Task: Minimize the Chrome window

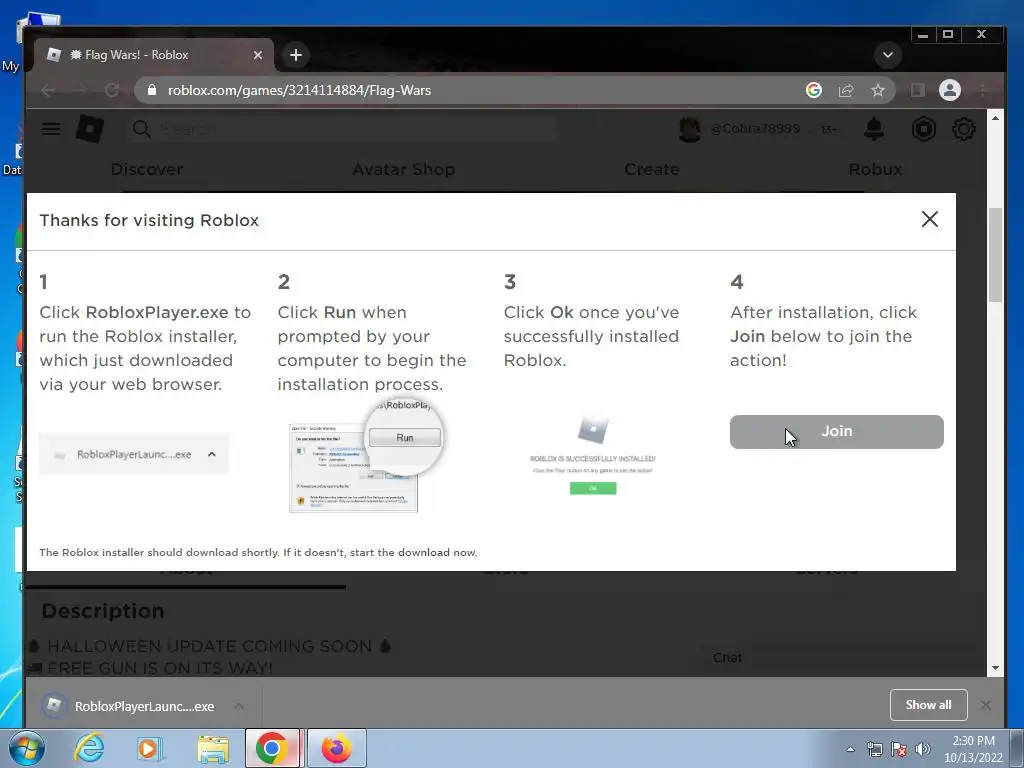Action: 923,35
